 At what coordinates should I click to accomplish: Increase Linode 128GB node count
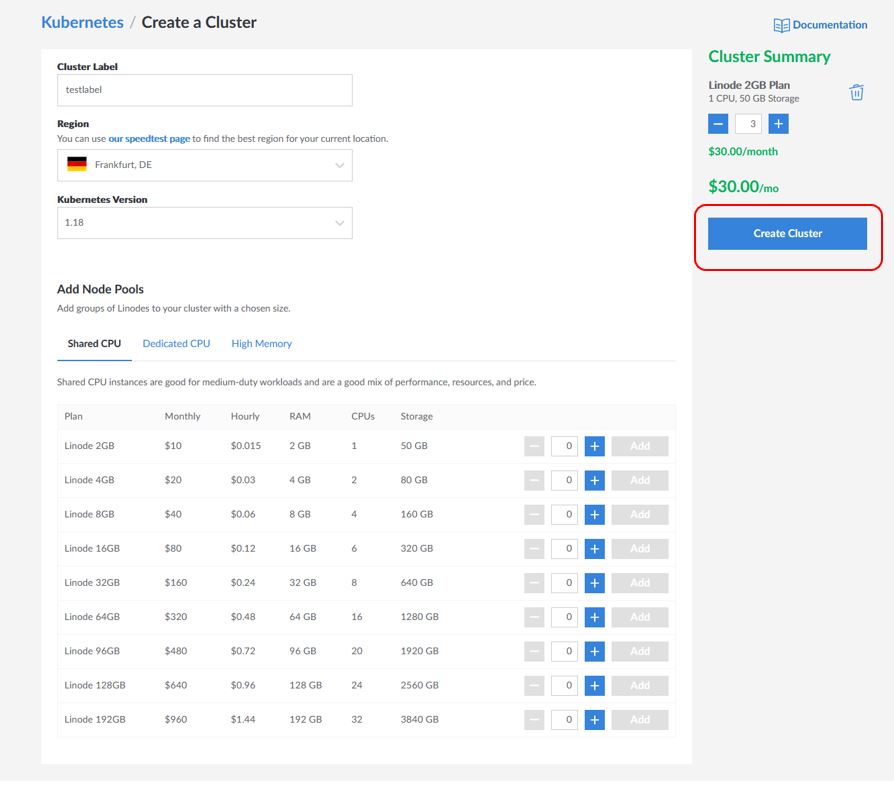(595, 686)
